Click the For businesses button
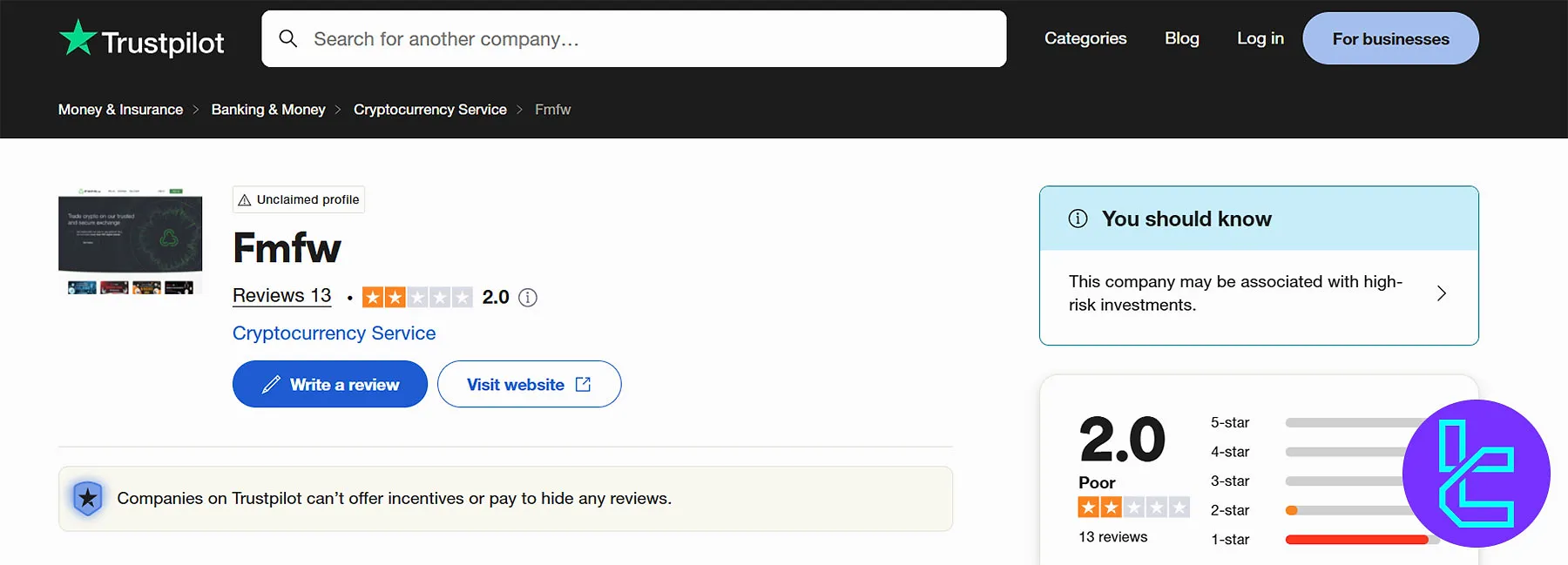This screenshot has height=565, width=1568. (x=1390, y=38)
